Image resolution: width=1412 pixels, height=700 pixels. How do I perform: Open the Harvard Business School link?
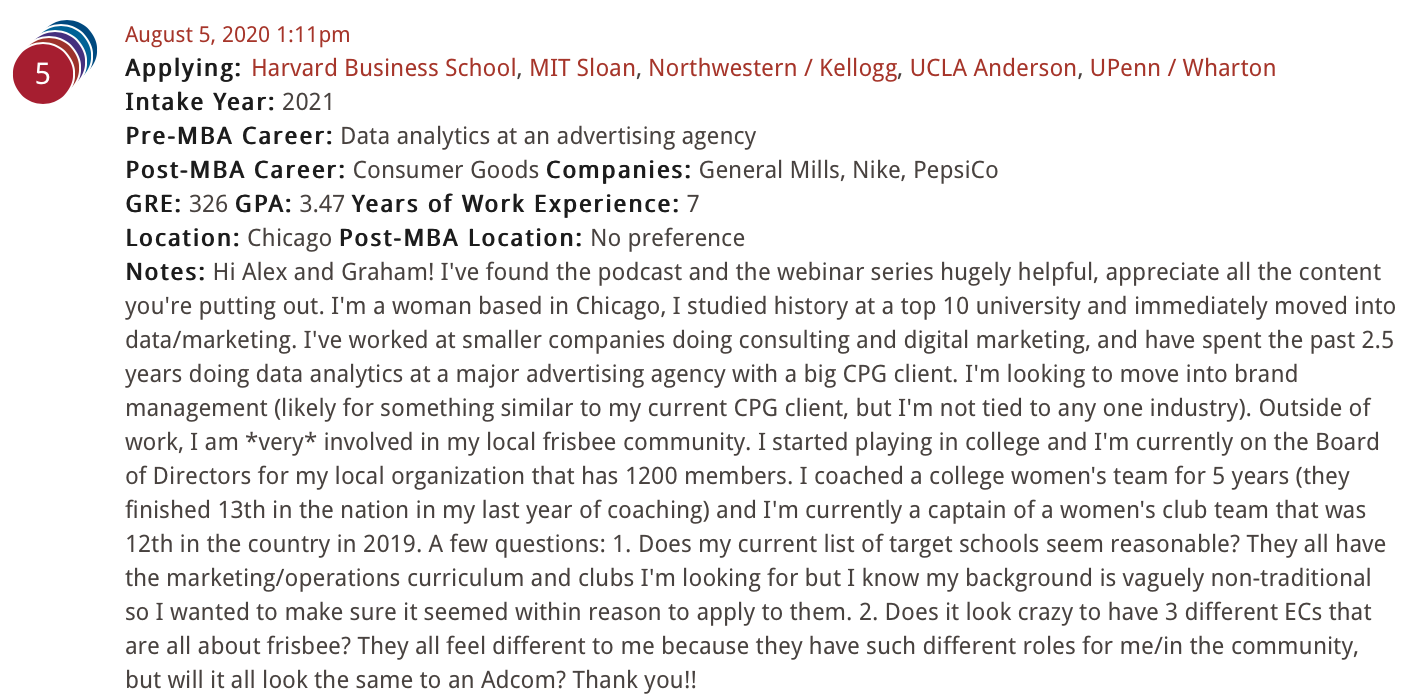(384, 68)
